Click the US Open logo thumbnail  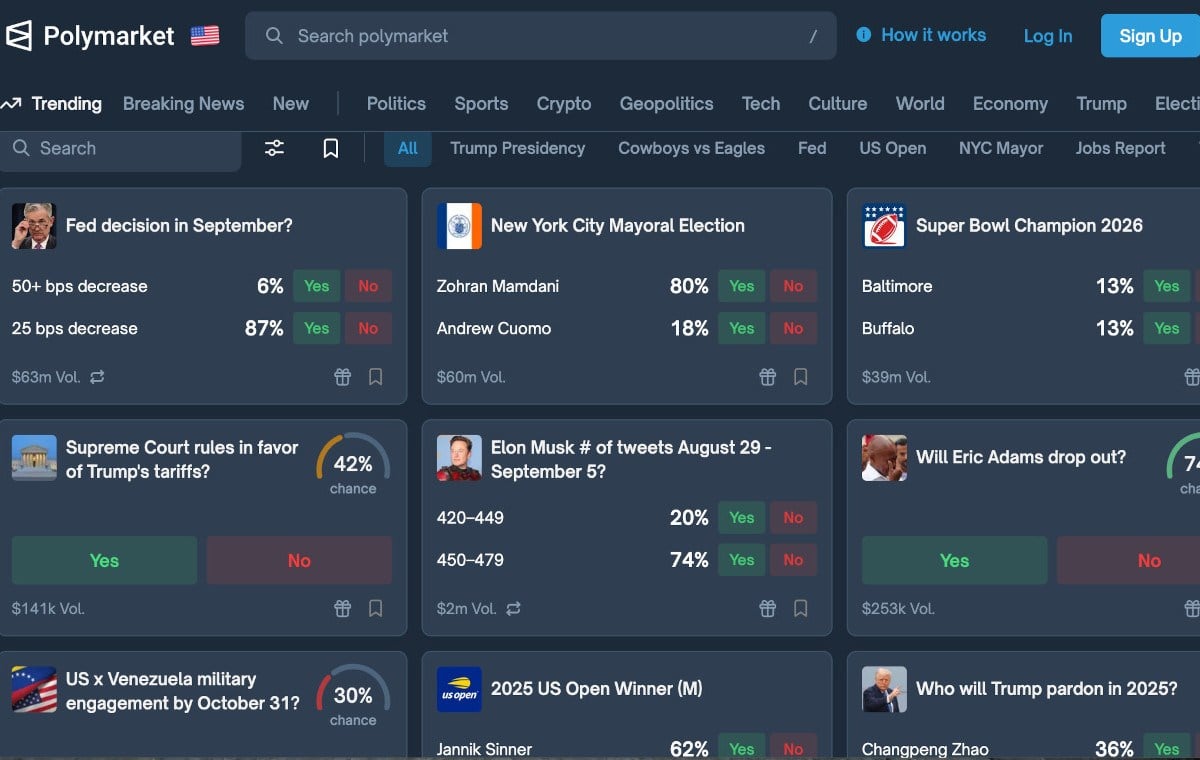coord(459,689)
